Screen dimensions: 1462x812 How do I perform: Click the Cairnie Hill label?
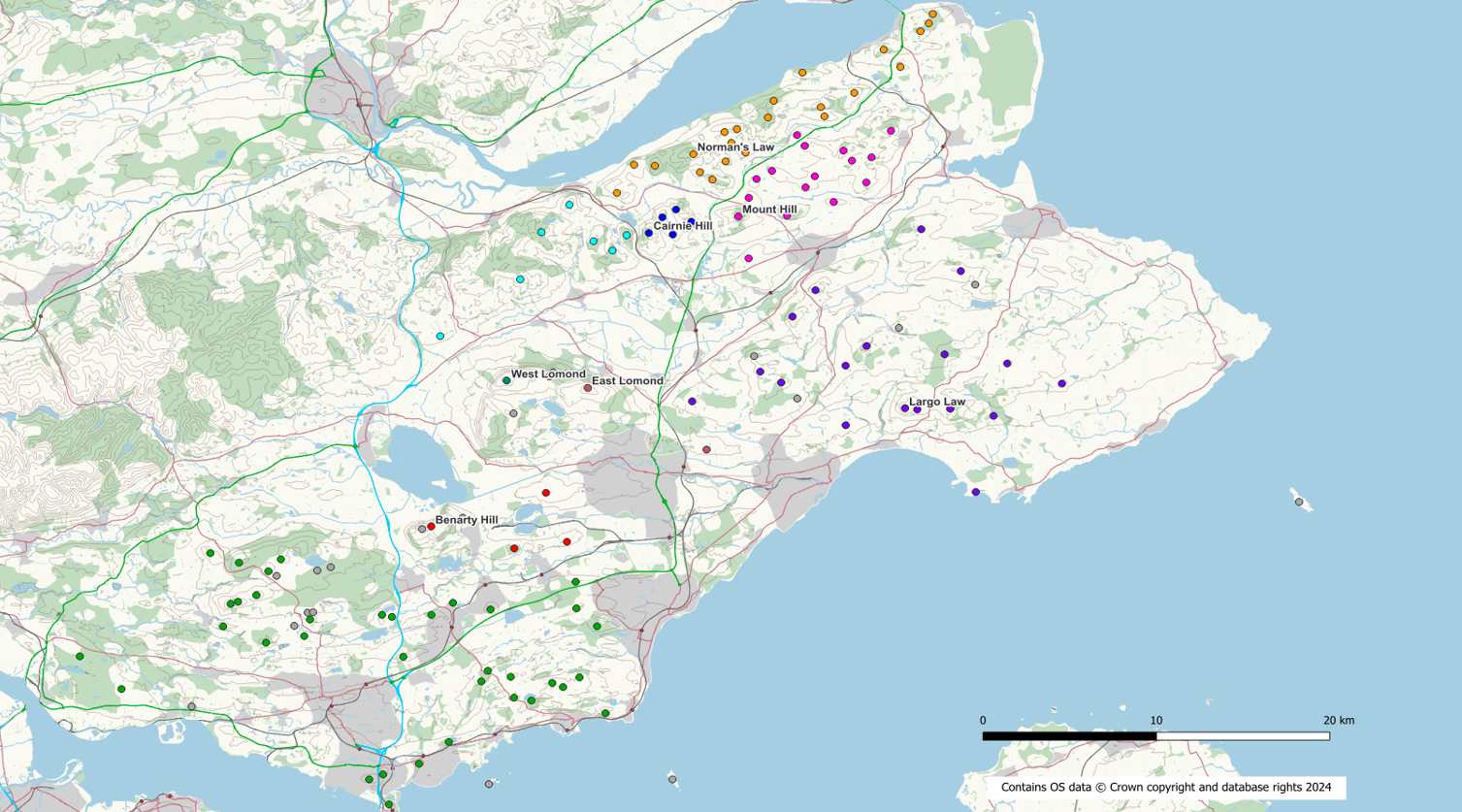coord(682,226)
